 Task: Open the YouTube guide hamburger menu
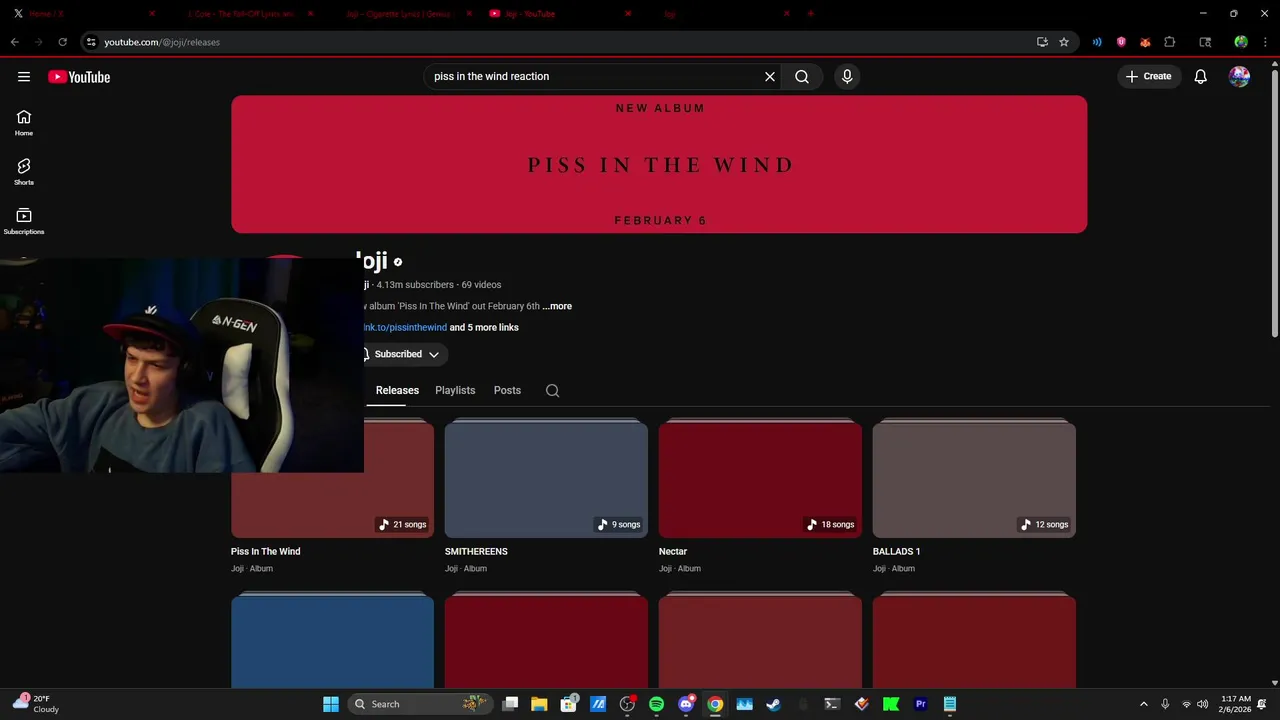tap(24, 76)
